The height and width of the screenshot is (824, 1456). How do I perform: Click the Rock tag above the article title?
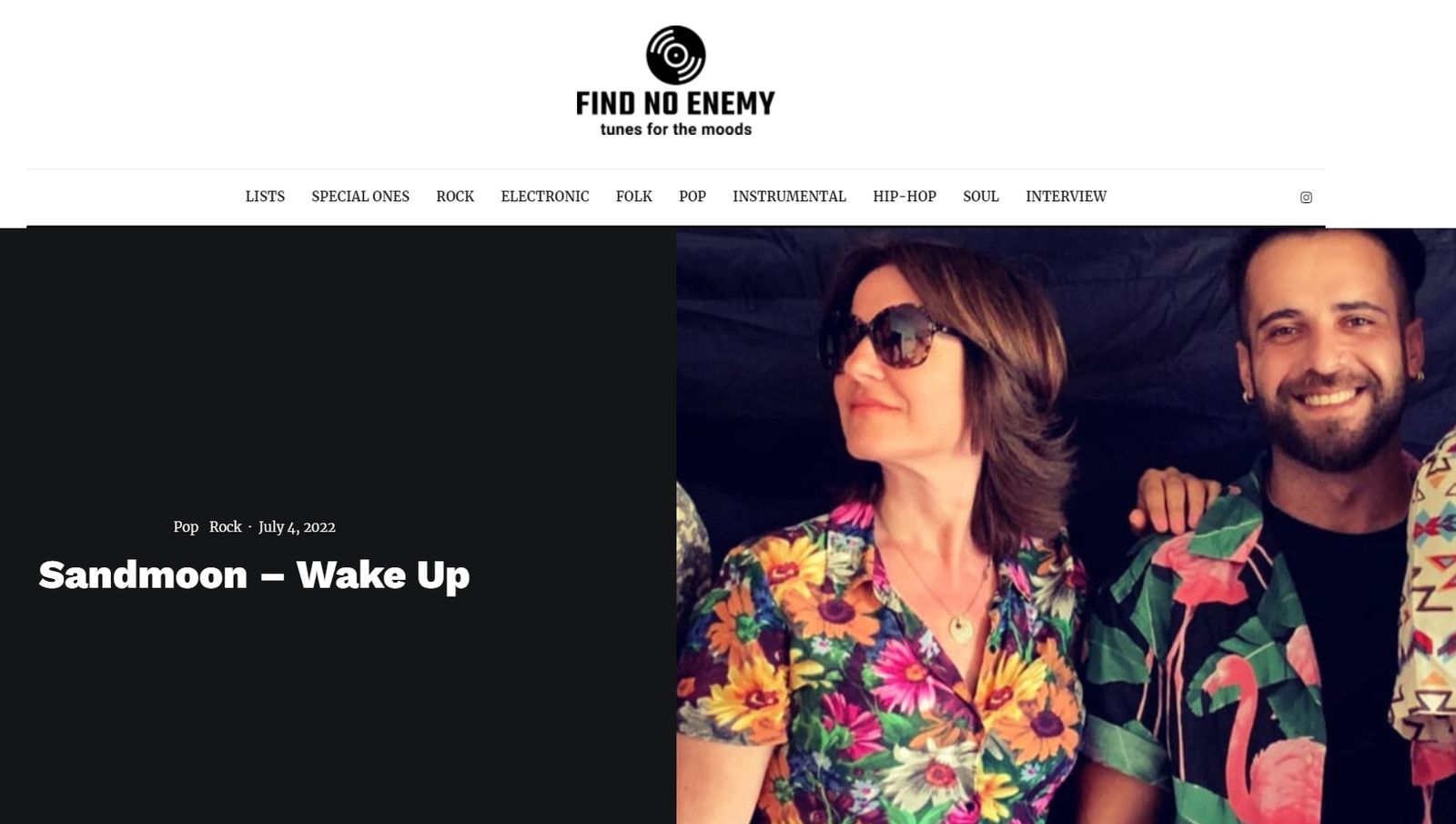225,527
